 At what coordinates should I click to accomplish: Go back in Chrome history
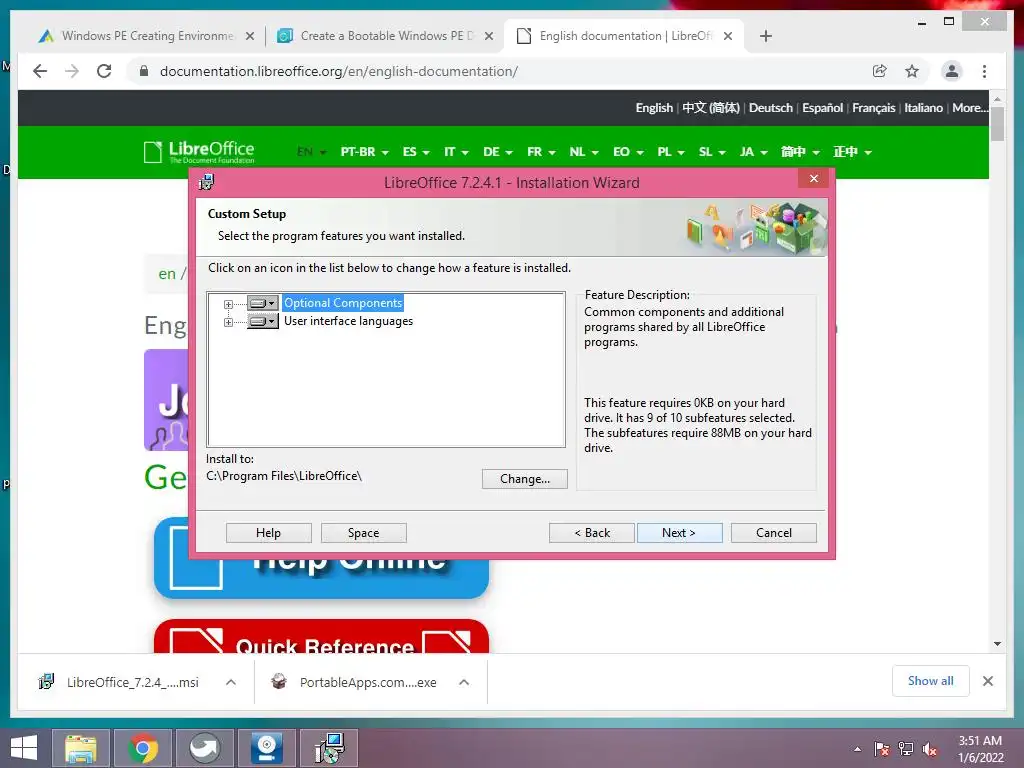40,71
